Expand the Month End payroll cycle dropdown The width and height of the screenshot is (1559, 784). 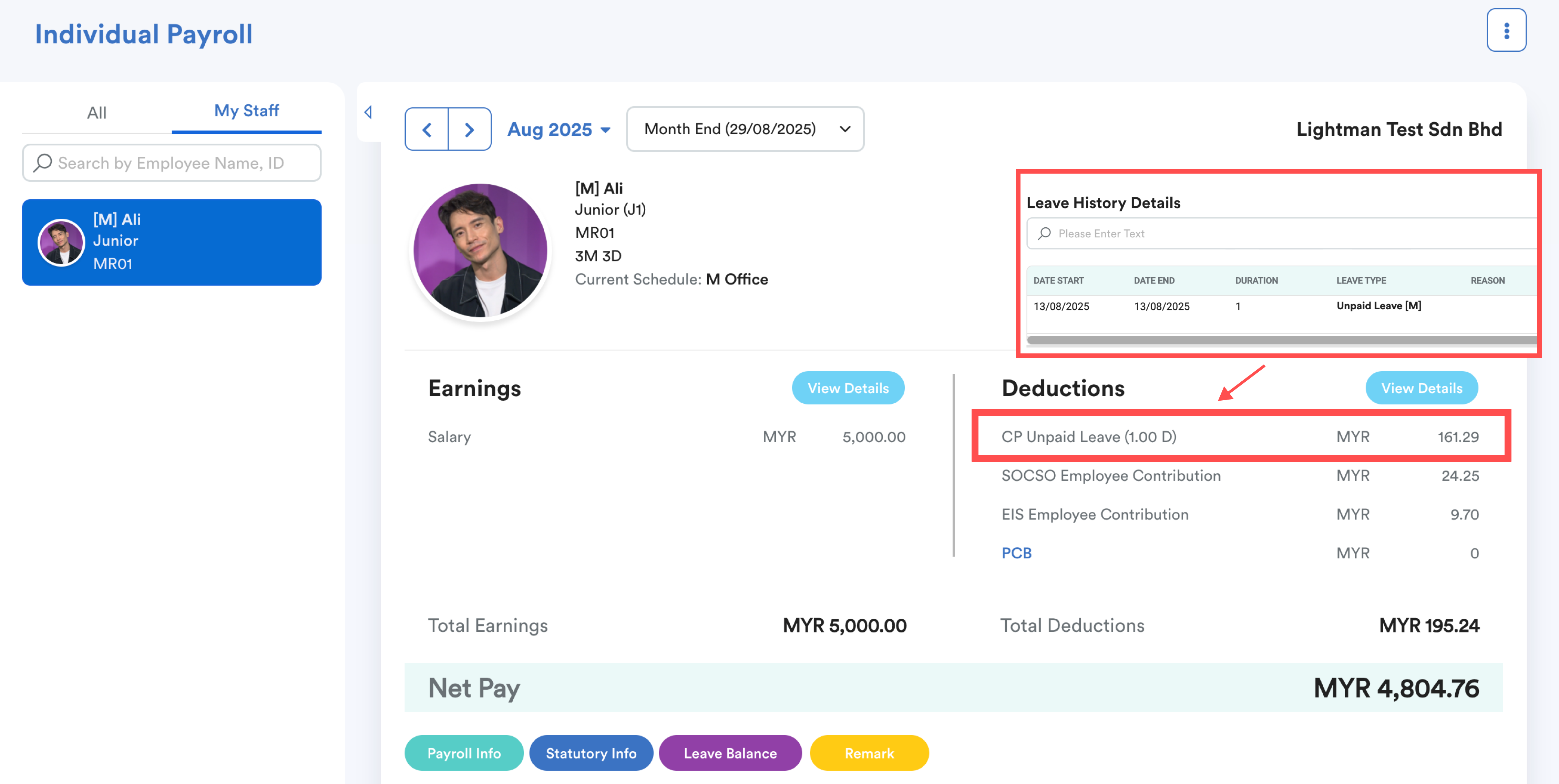tap(745, 130)
